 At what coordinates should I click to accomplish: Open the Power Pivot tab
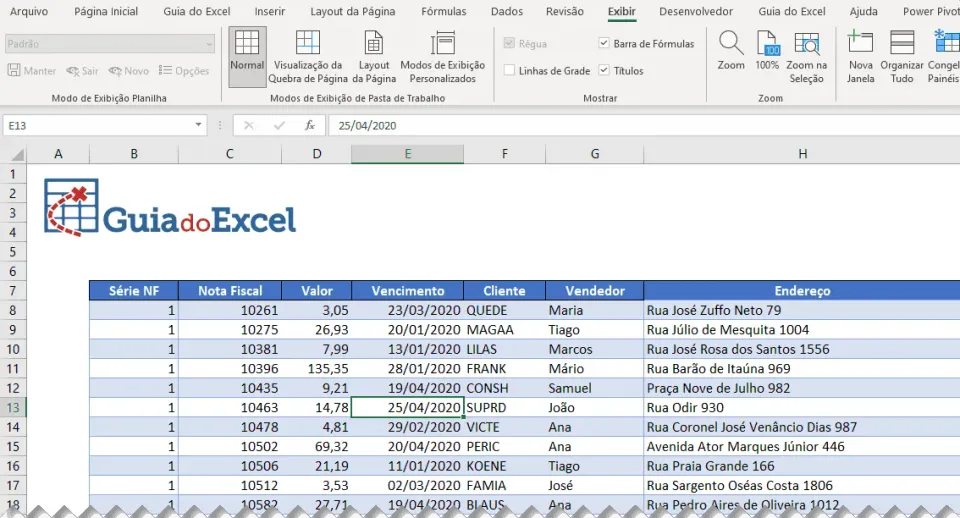(x=931, y=11)
